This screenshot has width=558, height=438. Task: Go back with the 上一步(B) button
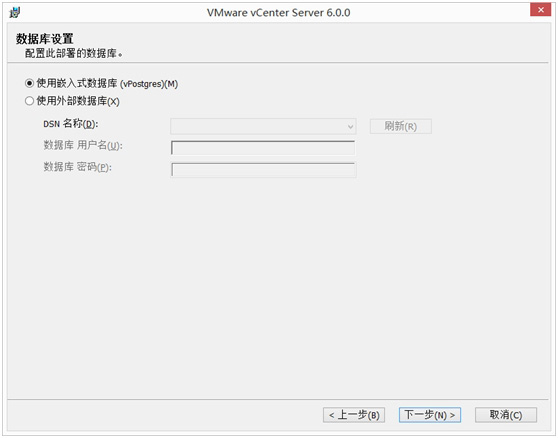point(354,415)
